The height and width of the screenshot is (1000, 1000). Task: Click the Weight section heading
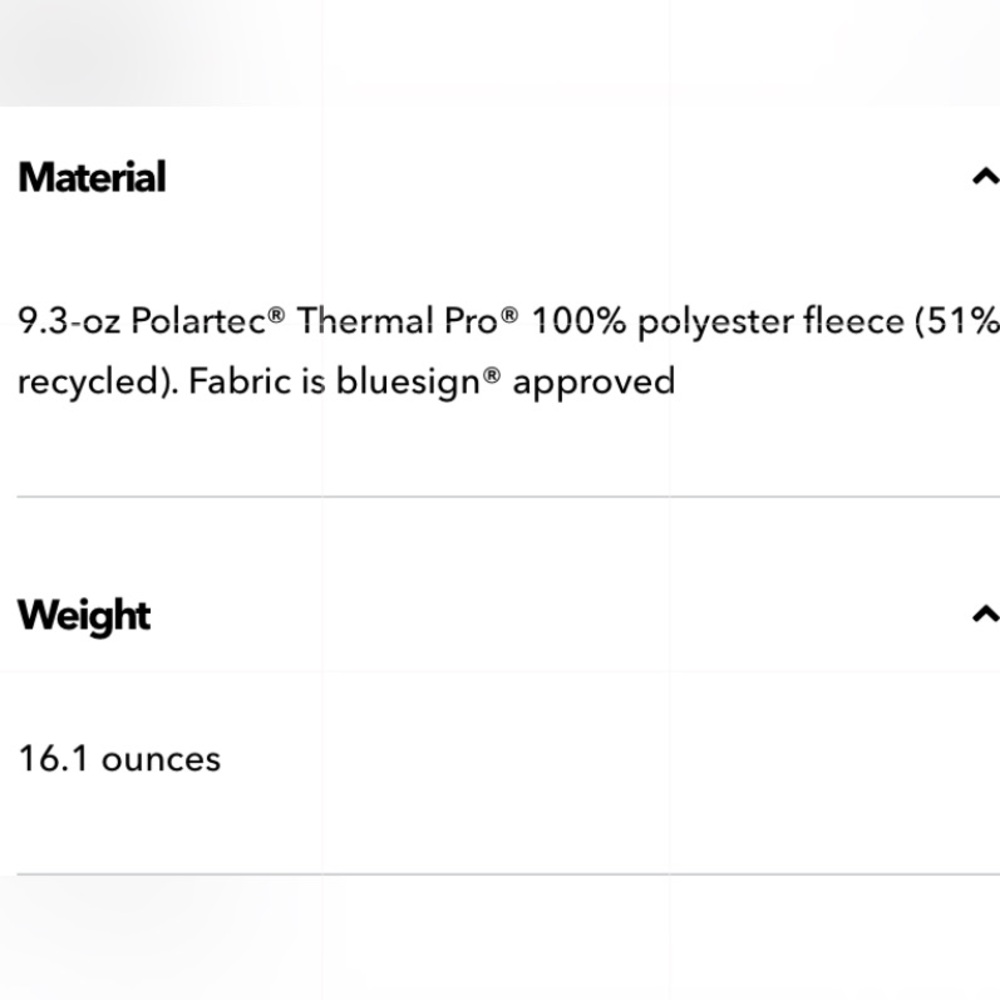coord(84,616)
